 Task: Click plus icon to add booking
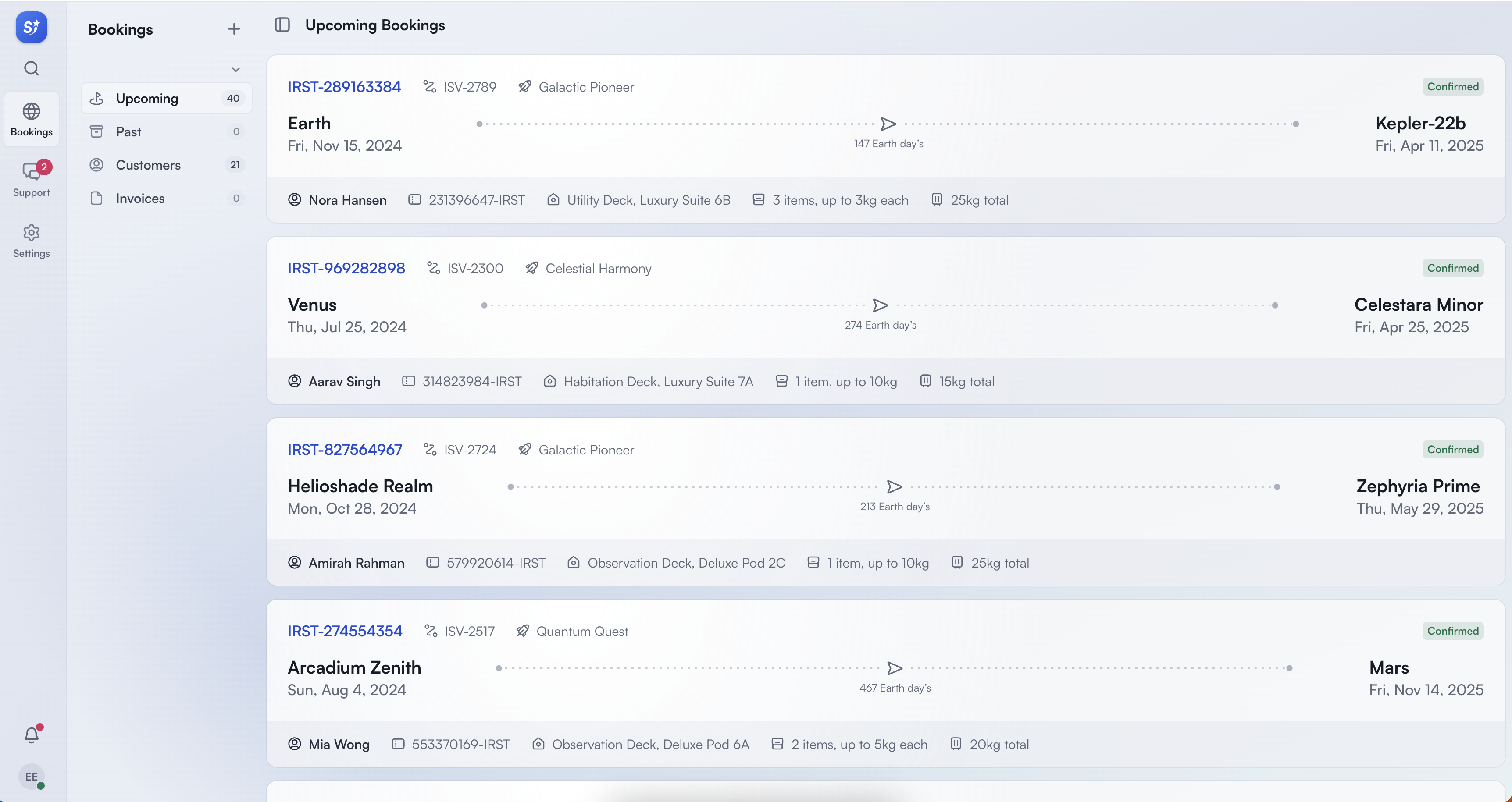click(234, 29)
